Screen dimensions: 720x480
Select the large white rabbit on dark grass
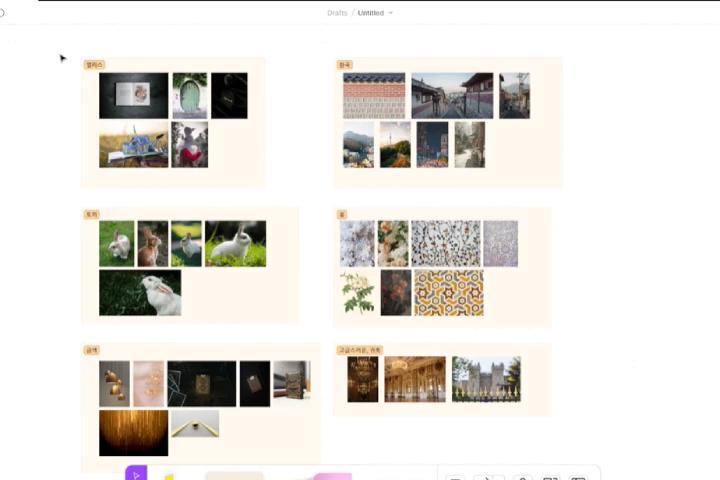140,292
